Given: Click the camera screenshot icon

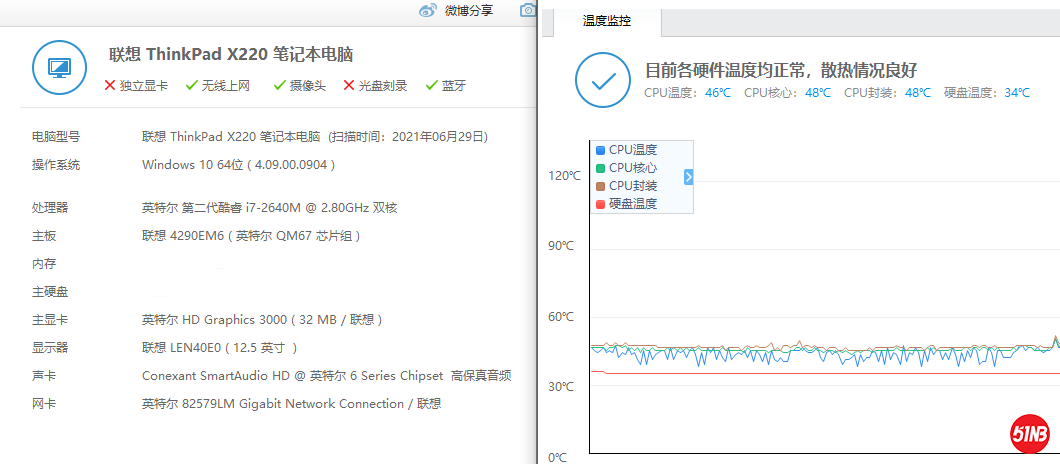Looking at the screenshot, I should 528,10.
